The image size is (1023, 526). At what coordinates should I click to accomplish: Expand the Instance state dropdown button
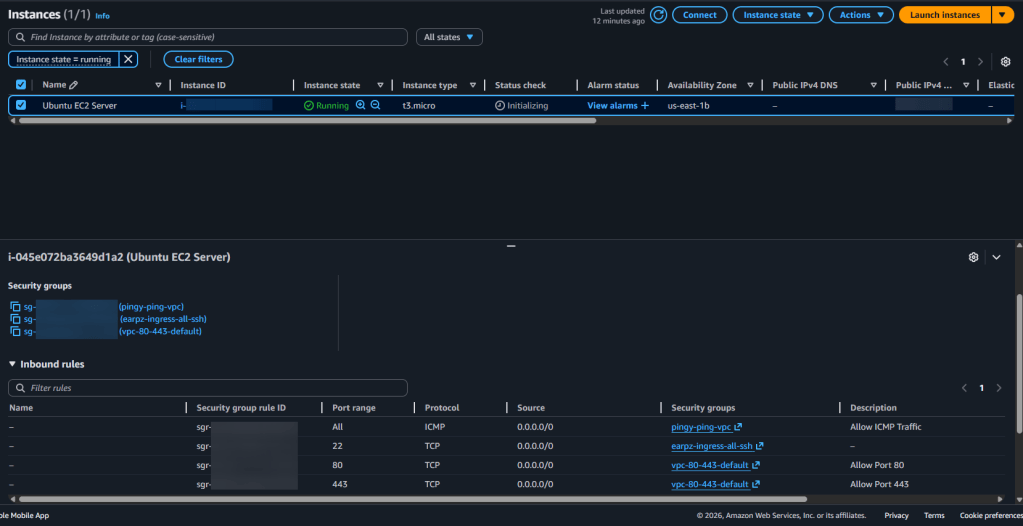click(x=777, y=15)
